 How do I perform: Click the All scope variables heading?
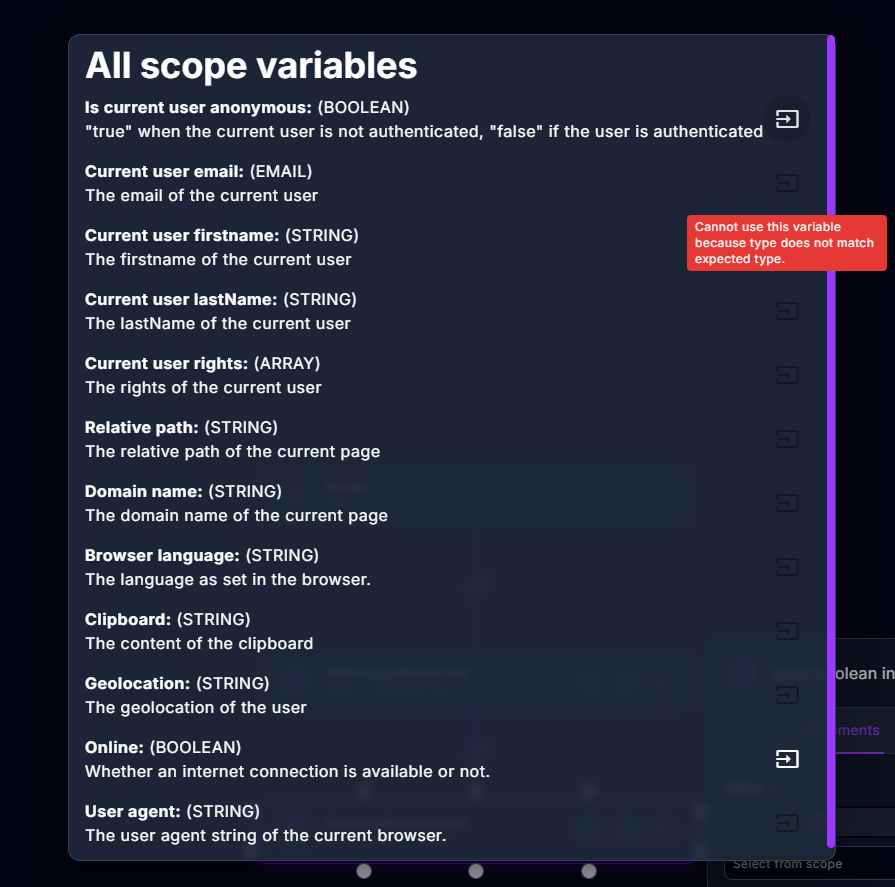click(x=250, y=66)
